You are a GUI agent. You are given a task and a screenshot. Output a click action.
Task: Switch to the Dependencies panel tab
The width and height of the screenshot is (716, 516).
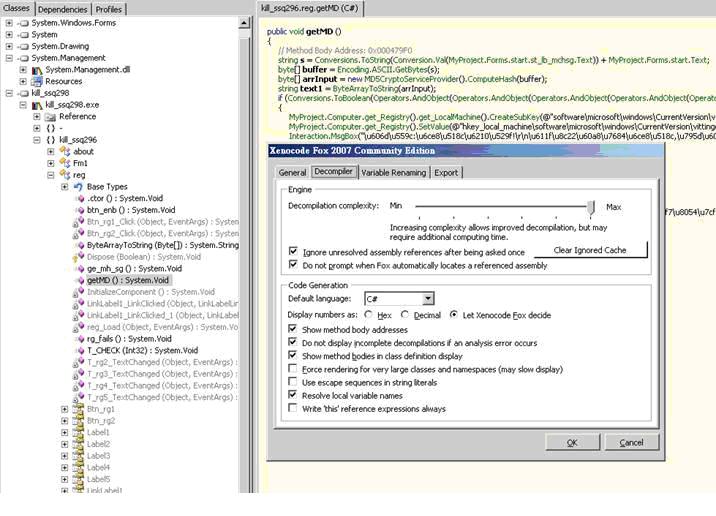click(x=63, y=9)
